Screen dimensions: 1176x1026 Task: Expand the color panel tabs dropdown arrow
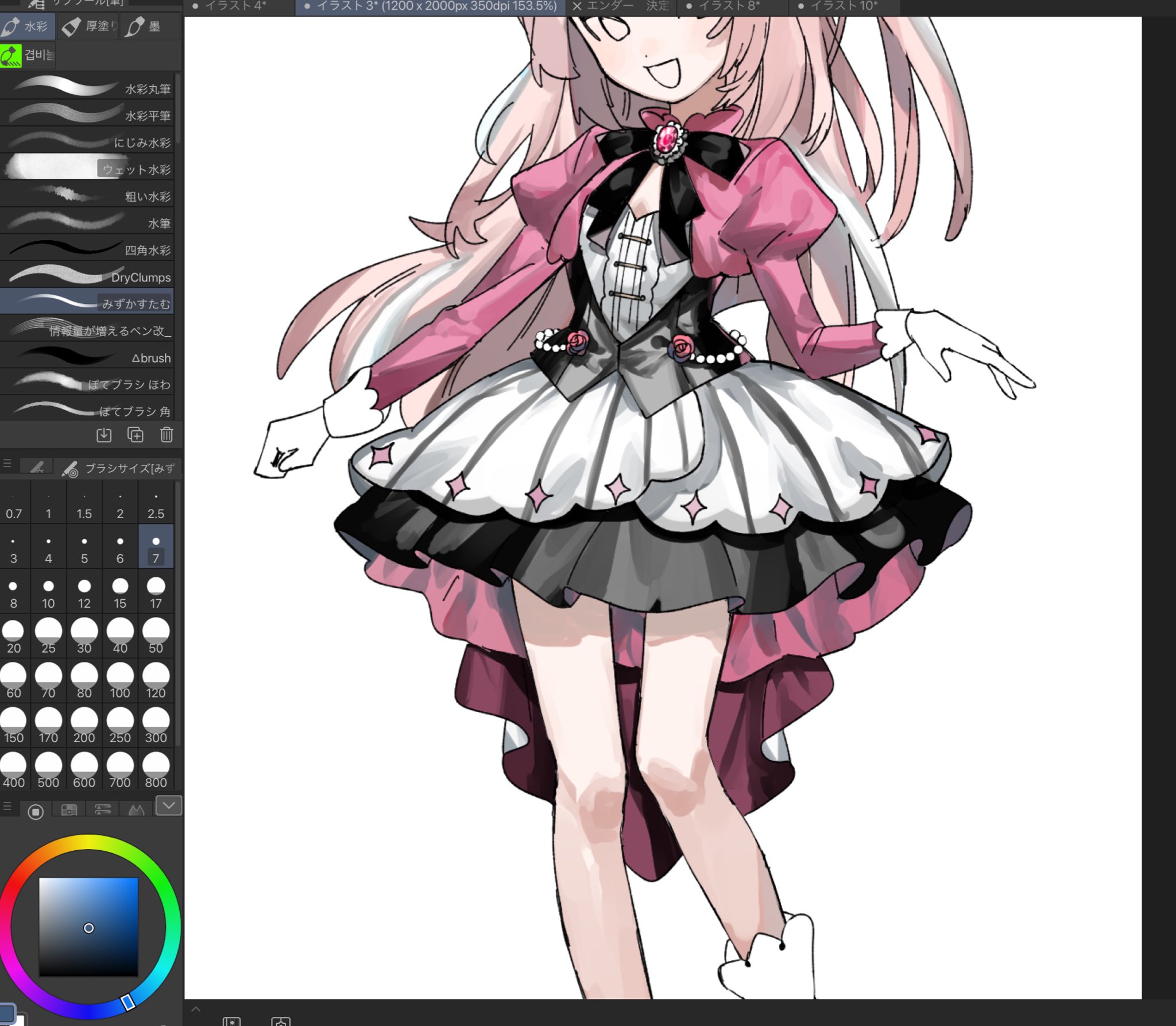pos(169,805)
